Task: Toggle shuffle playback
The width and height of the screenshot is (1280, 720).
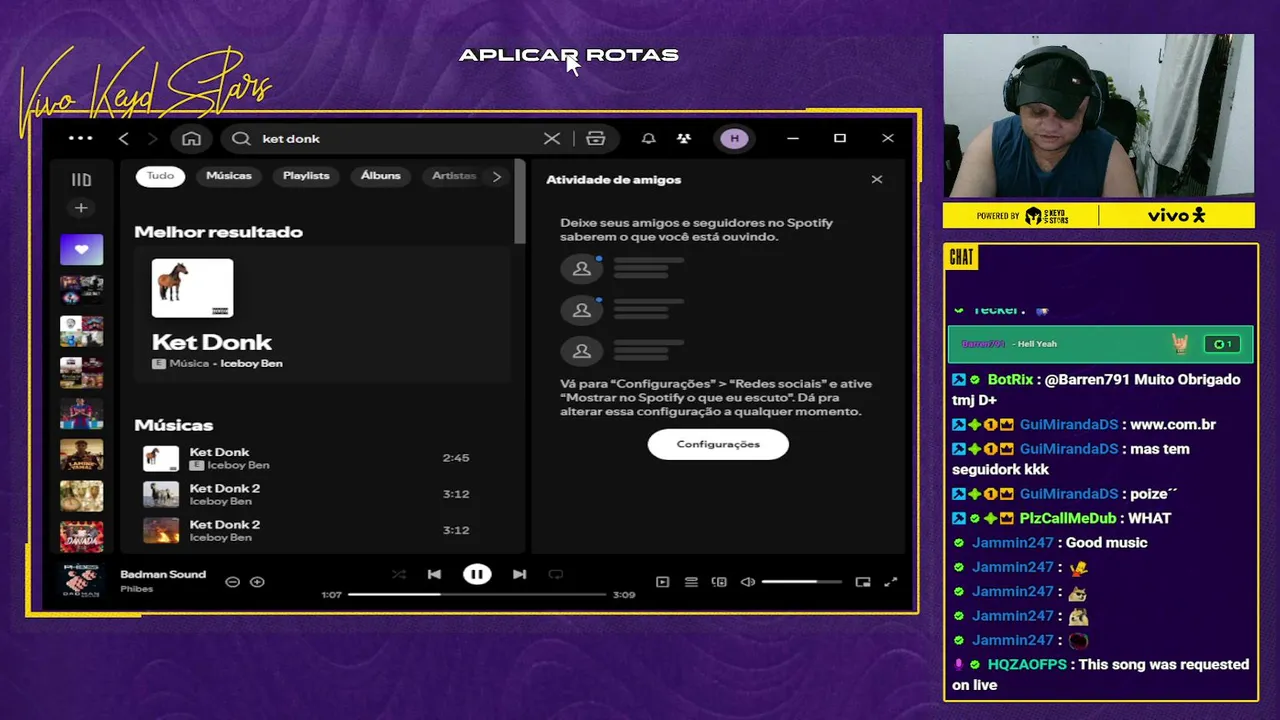Action: coord(399,574)
